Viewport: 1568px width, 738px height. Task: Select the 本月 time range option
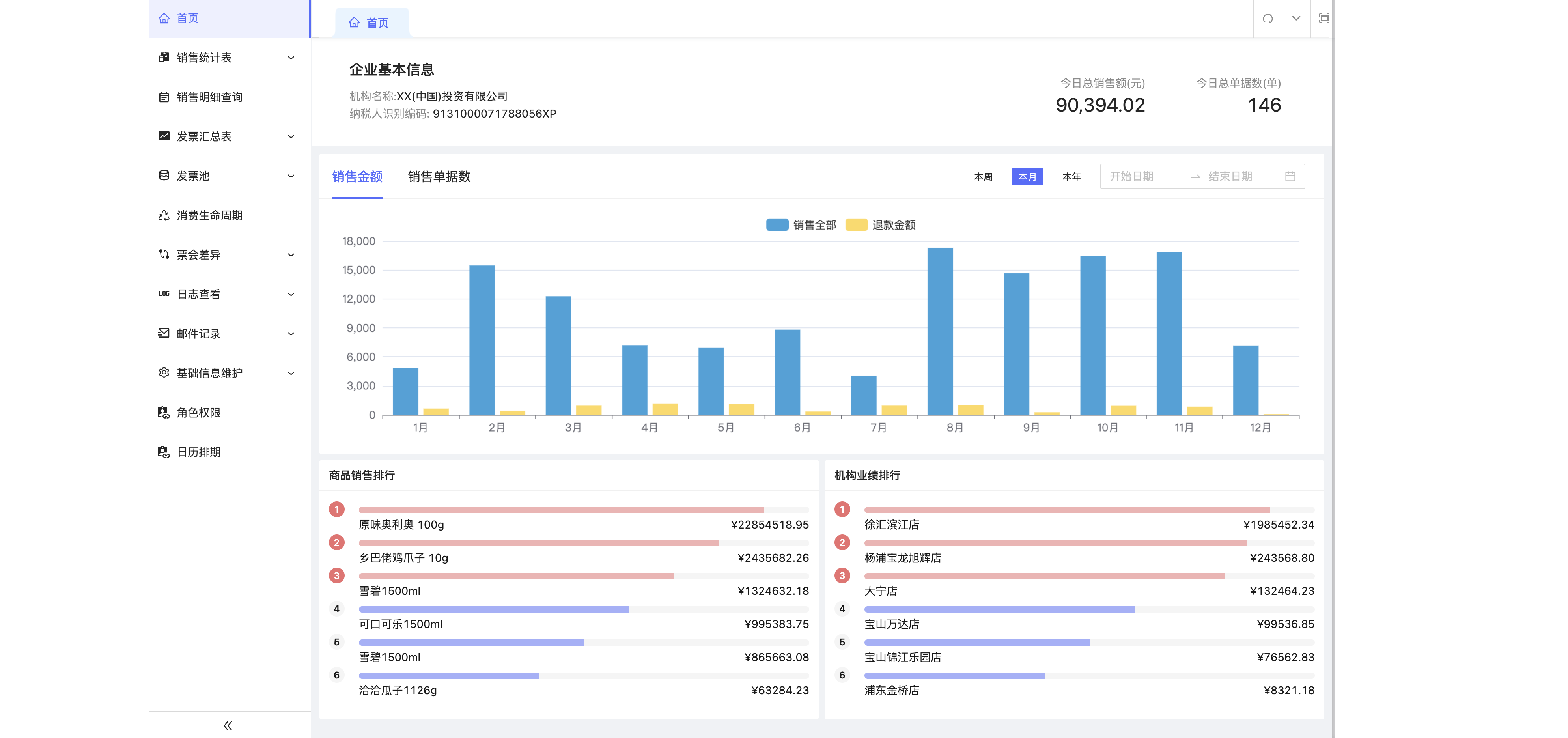tap(1027, 177)
